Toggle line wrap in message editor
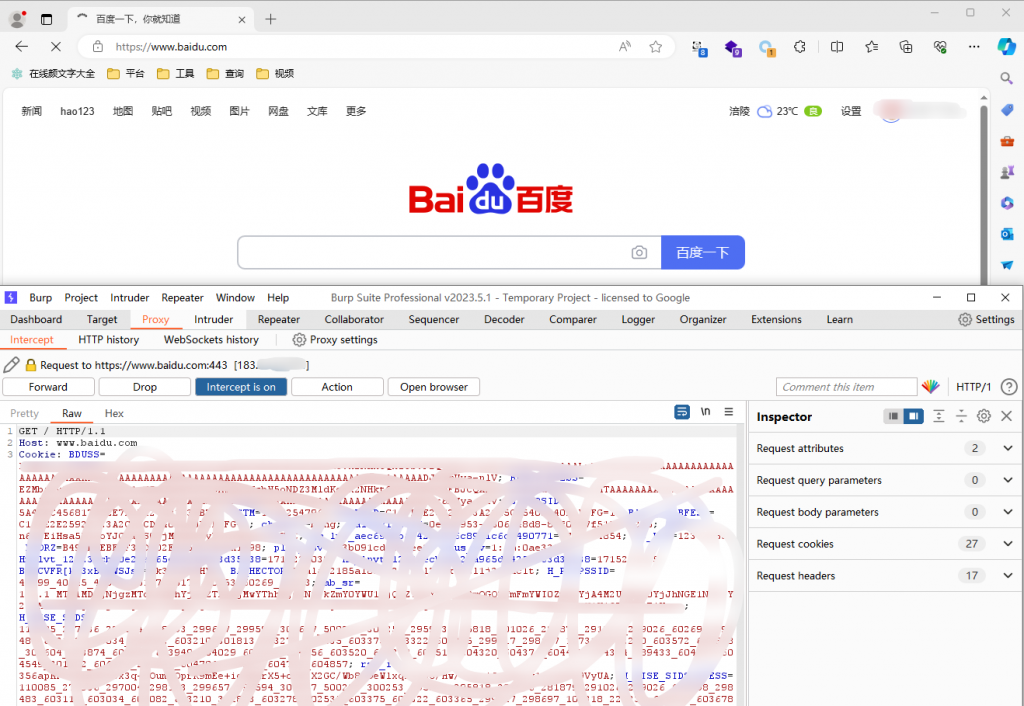Image resolution: width=1024 pixels, height=706 pixels. pyautogui.click(x=682, y=412)
